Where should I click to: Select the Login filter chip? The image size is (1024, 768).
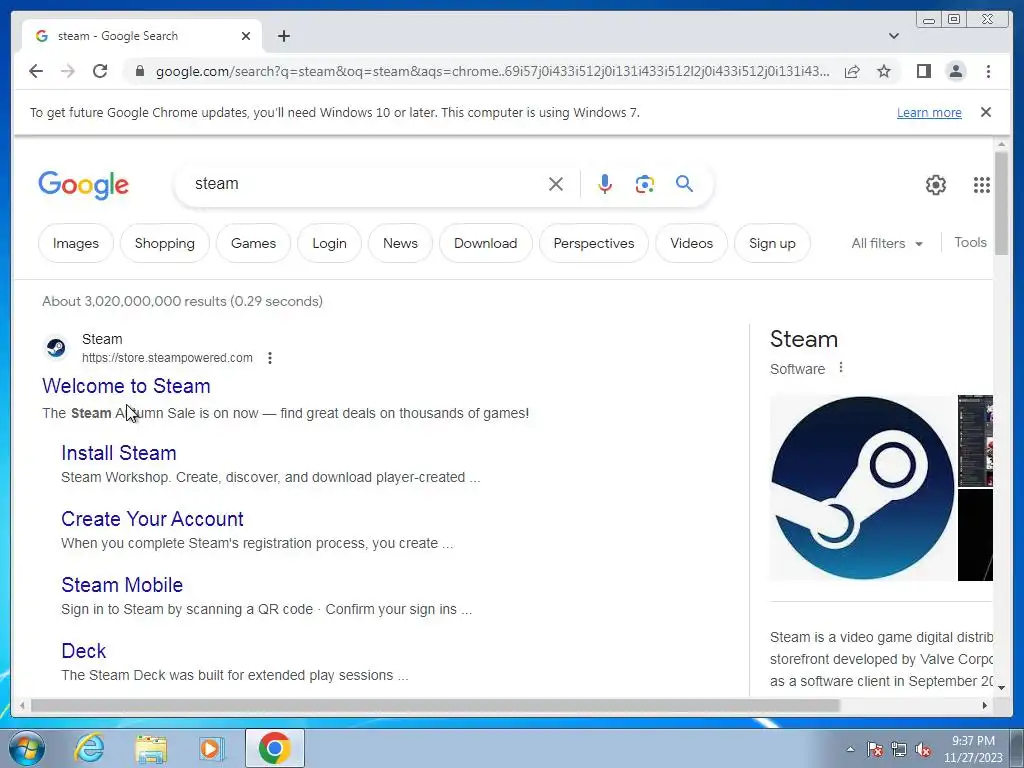coord(329,243)
